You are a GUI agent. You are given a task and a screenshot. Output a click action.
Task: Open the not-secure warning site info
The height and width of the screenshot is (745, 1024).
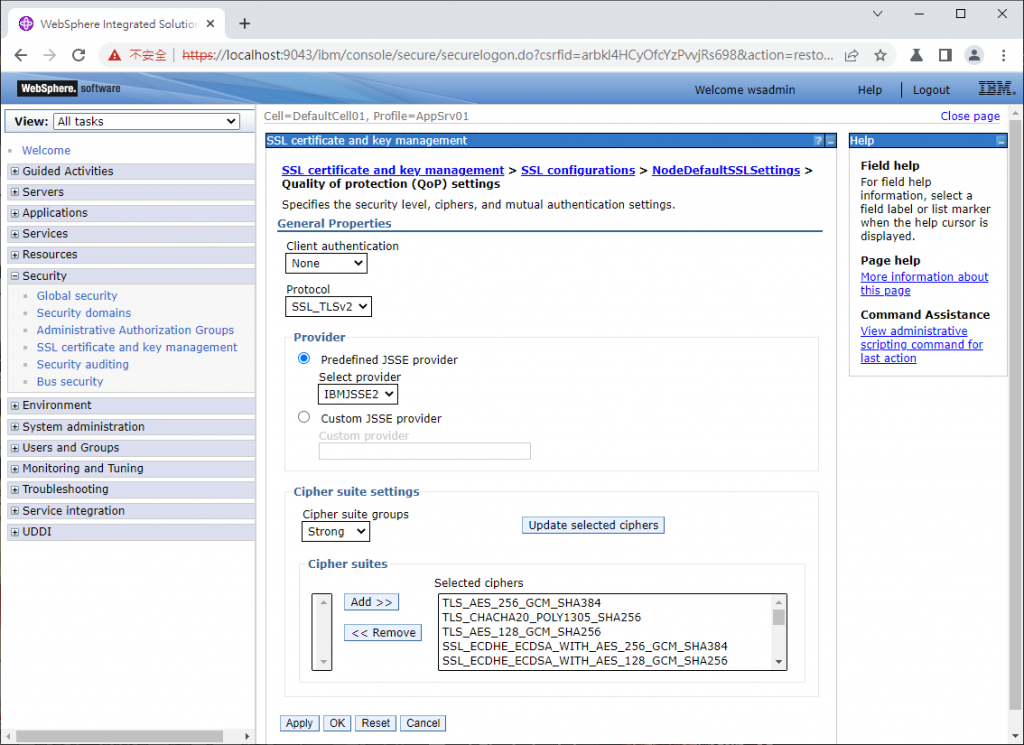(137, 55)
